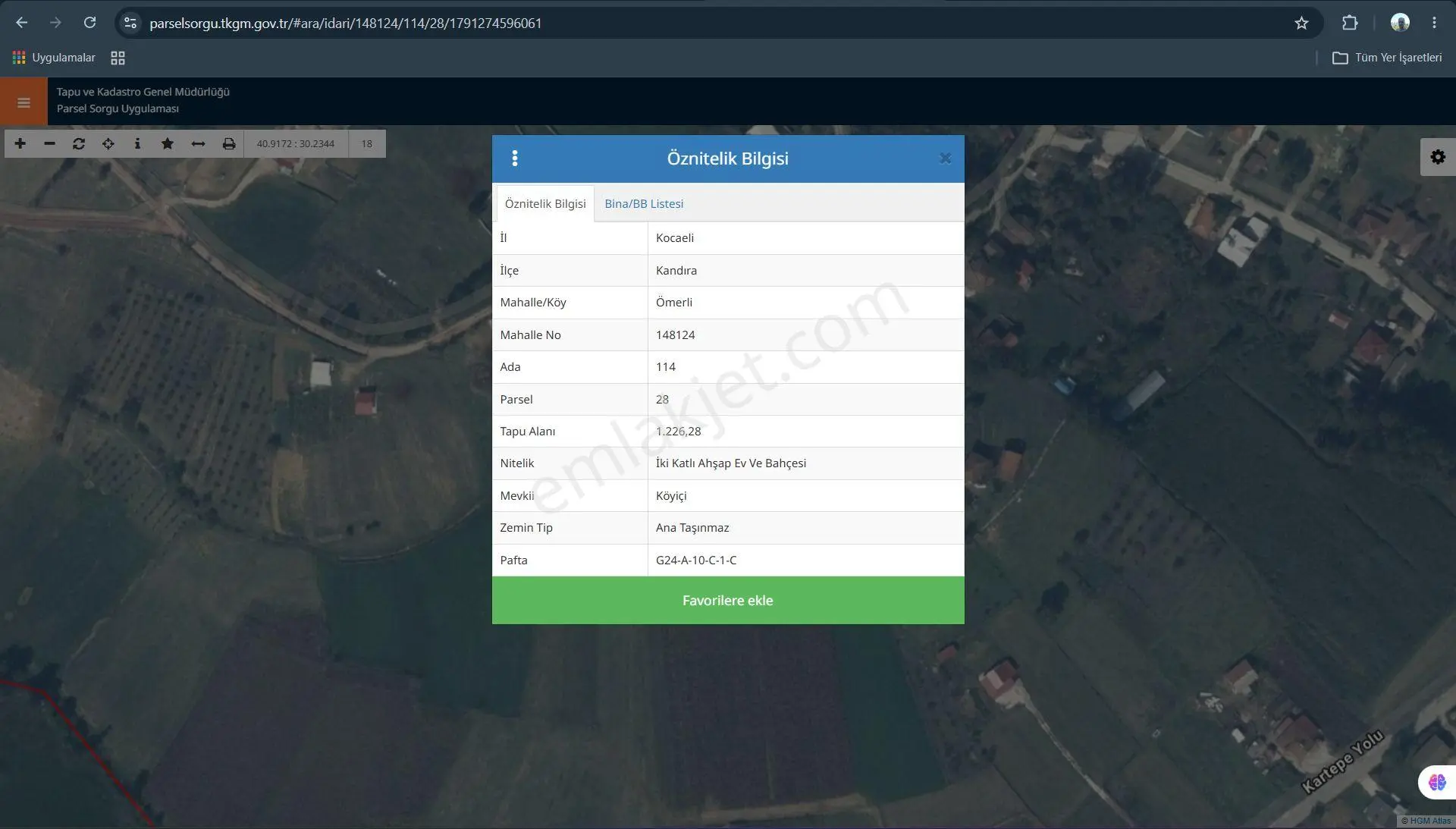Select the Öznitelik Bilgisi tab
1456x829 pixels.
[545, 203]
